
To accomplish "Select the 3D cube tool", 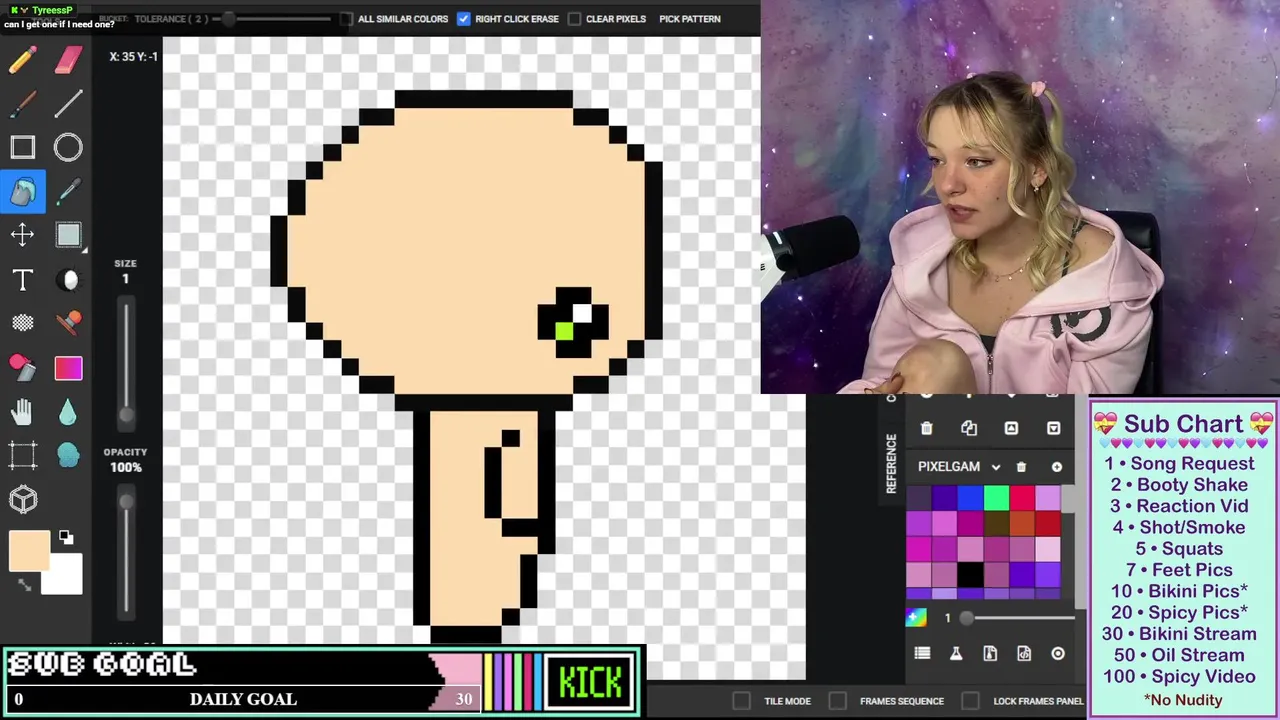I will click(x=22, y=499).
